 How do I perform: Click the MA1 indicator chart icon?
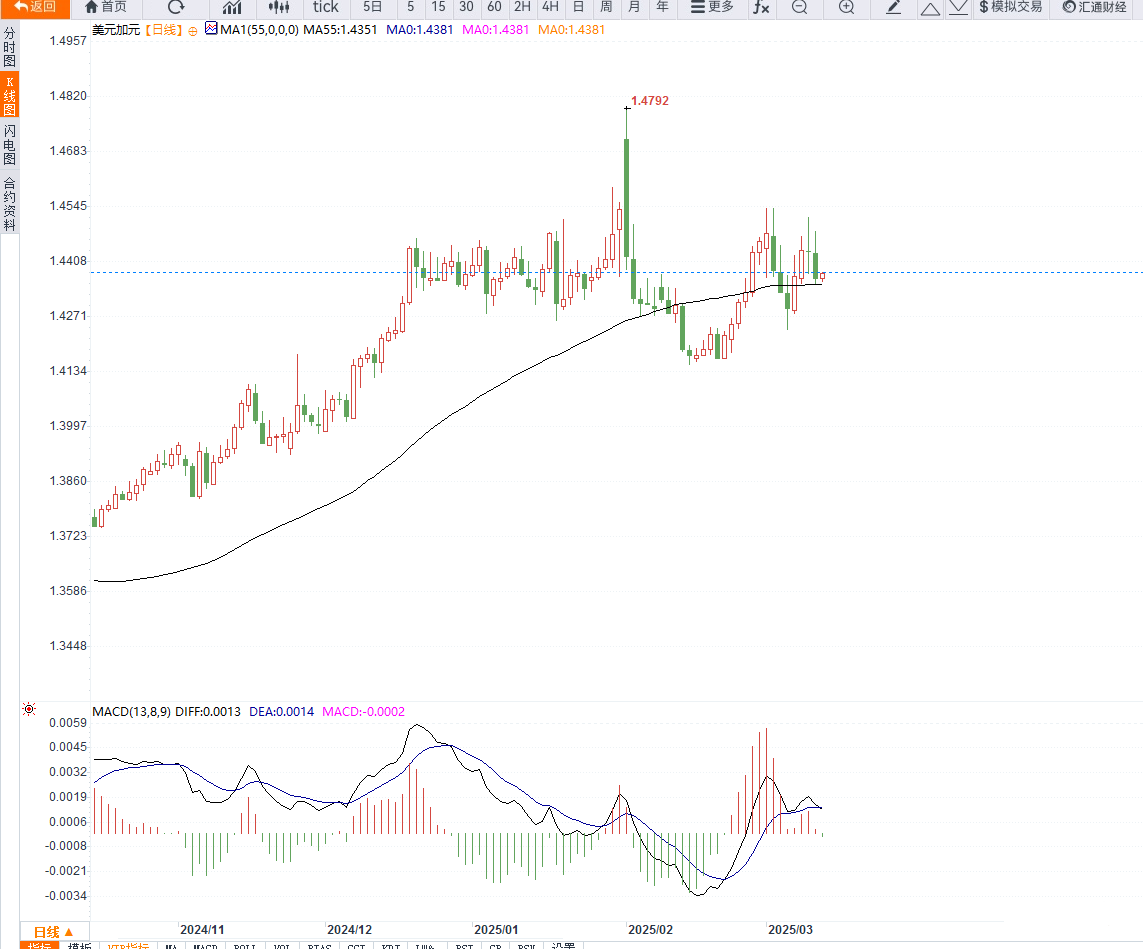(211, 28)
